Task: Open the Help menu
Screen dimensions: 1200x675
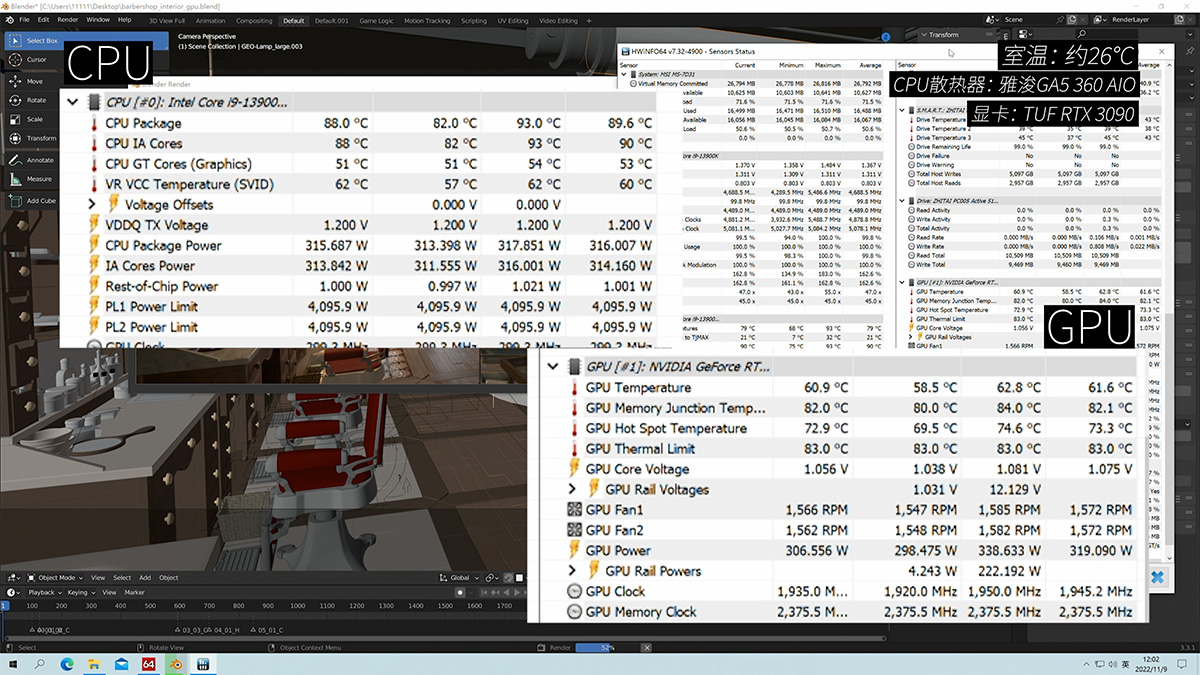Action: coord(125,19)
